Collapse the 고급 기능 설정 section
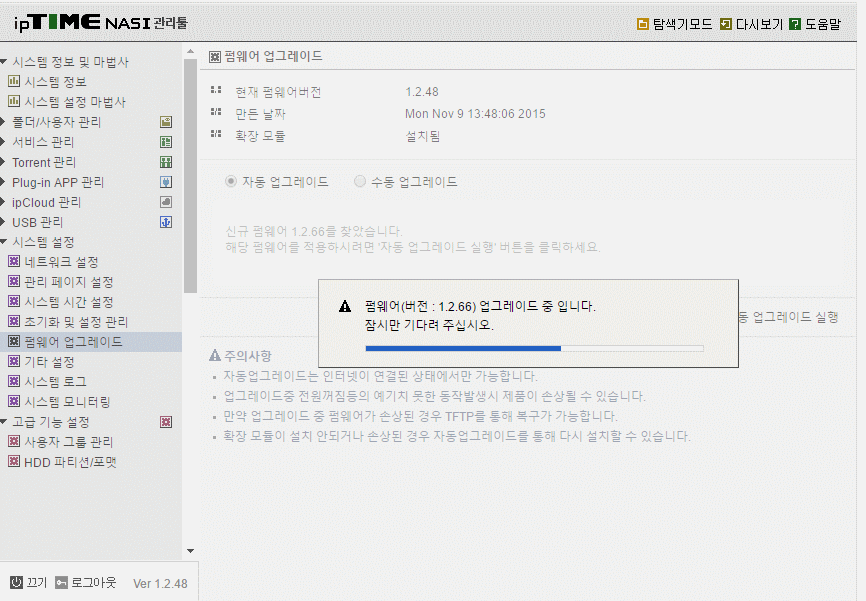The width and height of the screenshot is (866, 601). (3, 421)
